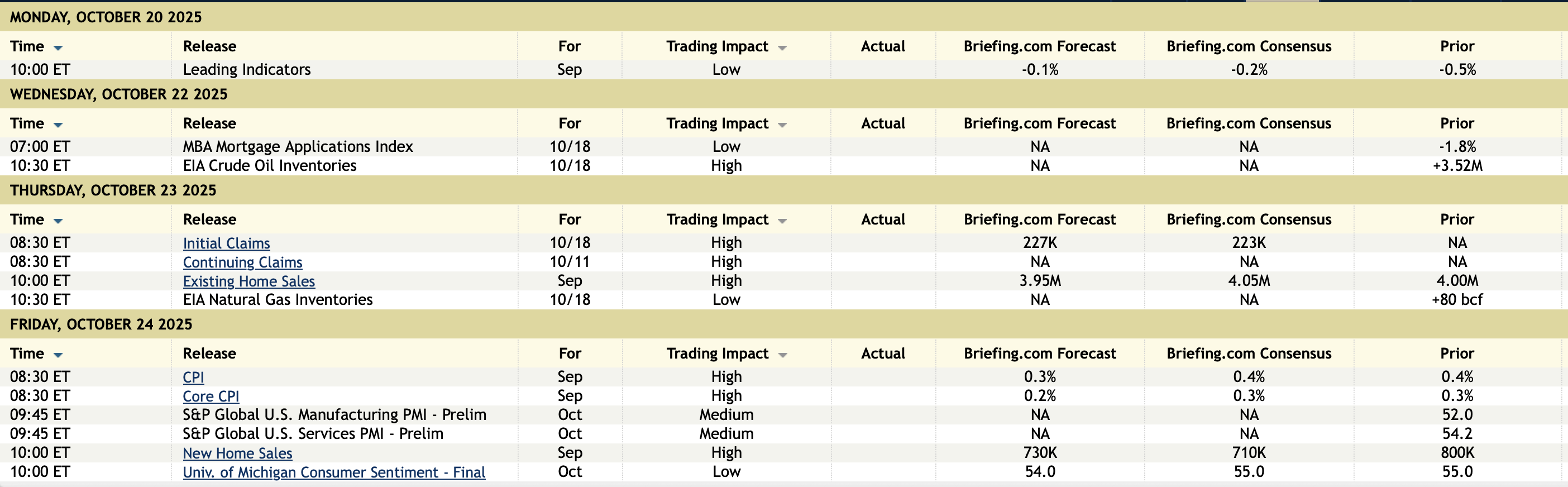Sort Wednesday's table by Time arrow
The width and height of the screenshot is (1568, 487).
point(58,125)
